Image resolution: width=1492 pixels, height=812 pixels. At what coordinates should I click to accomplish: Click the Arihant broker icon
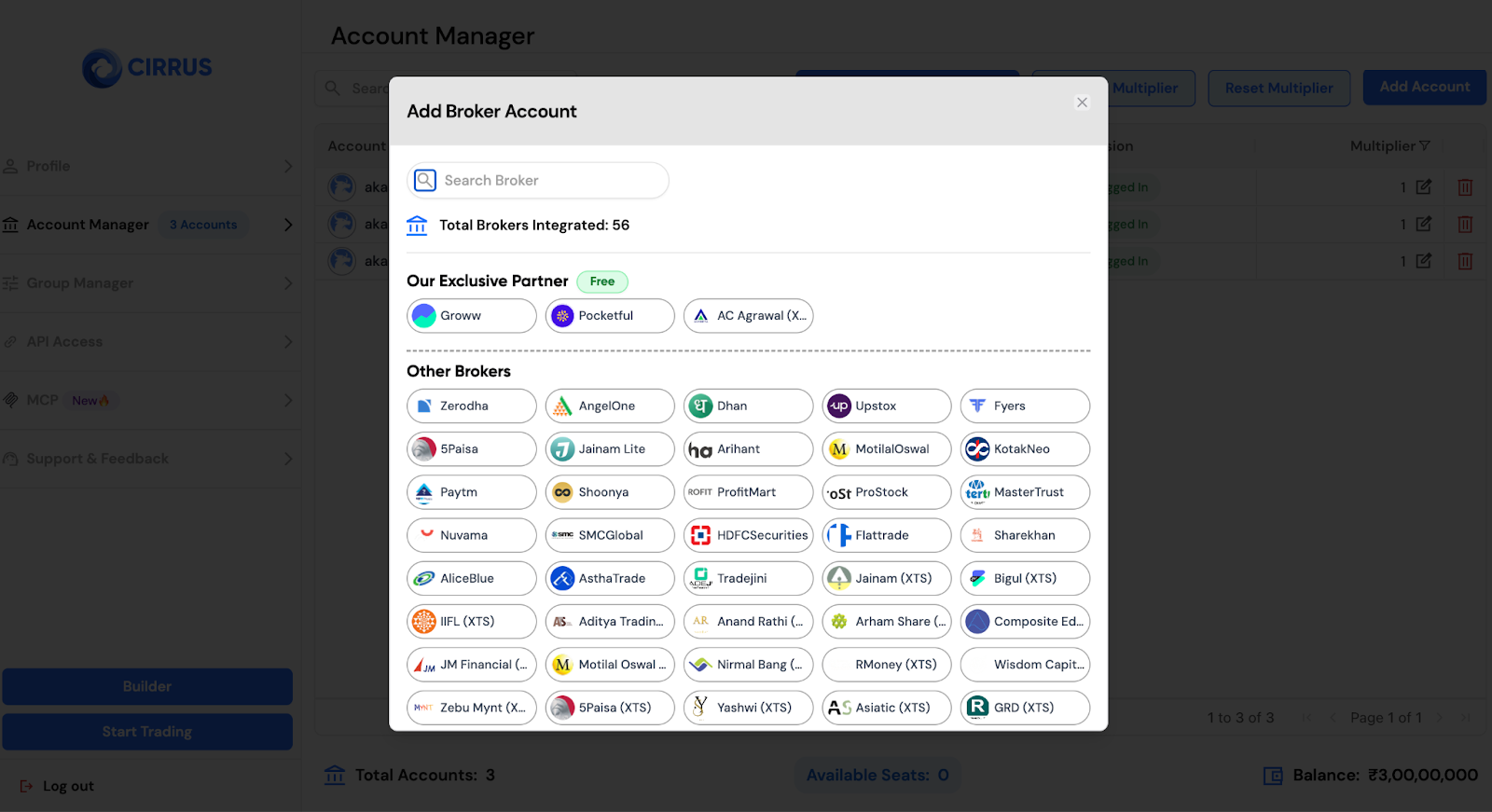[x=700, y=449]
